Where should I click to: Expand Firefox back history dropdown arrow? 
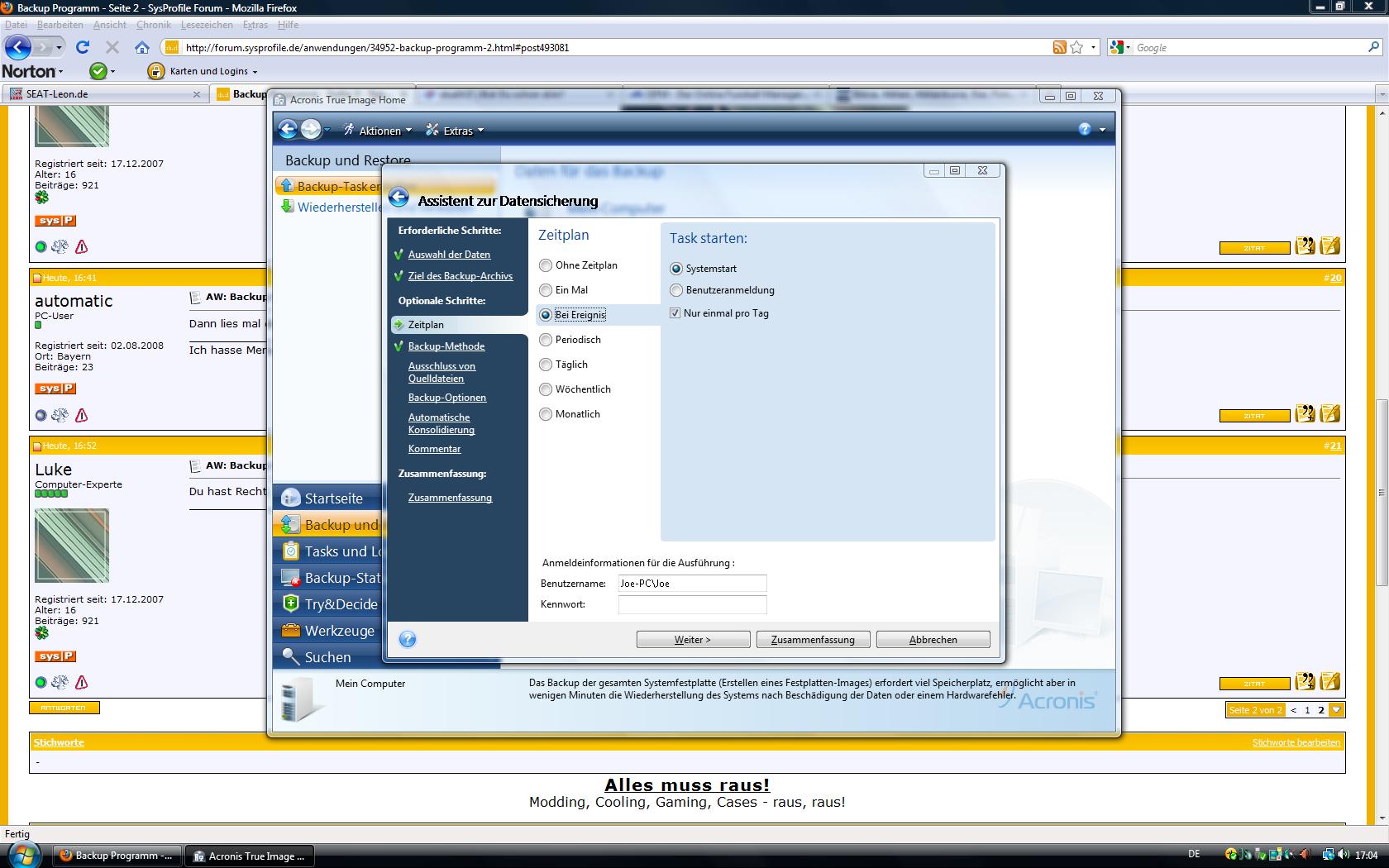coord(59,48)
